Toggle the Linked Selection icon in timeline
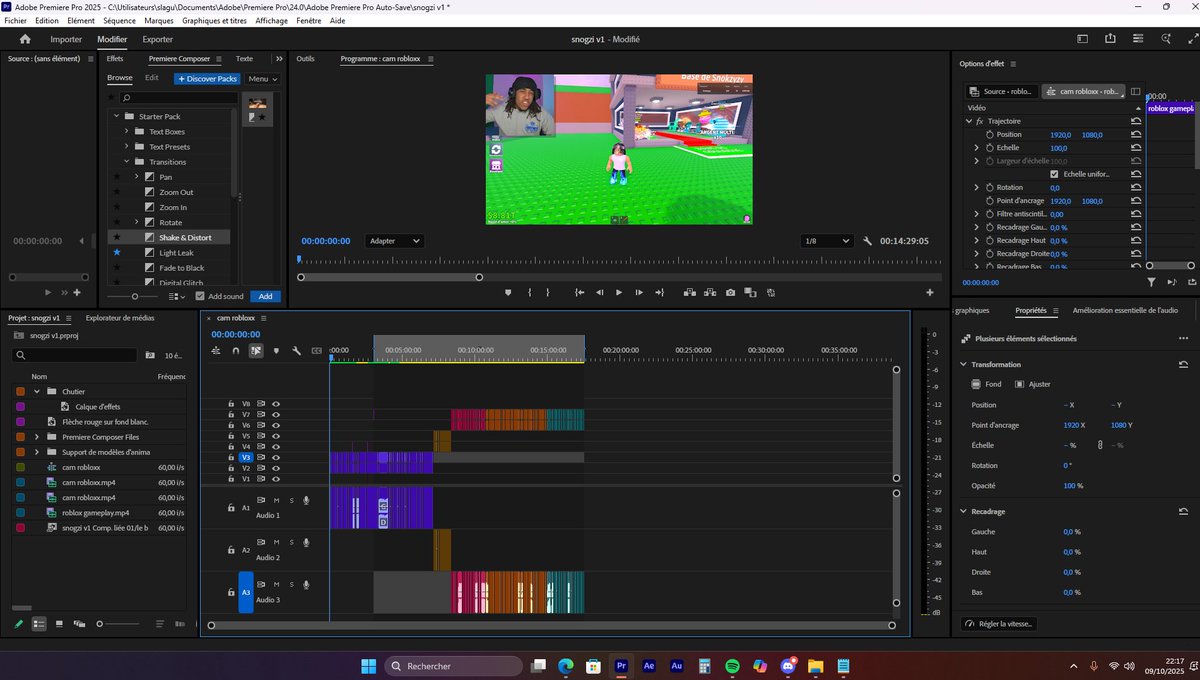 [x=256, y=351]
